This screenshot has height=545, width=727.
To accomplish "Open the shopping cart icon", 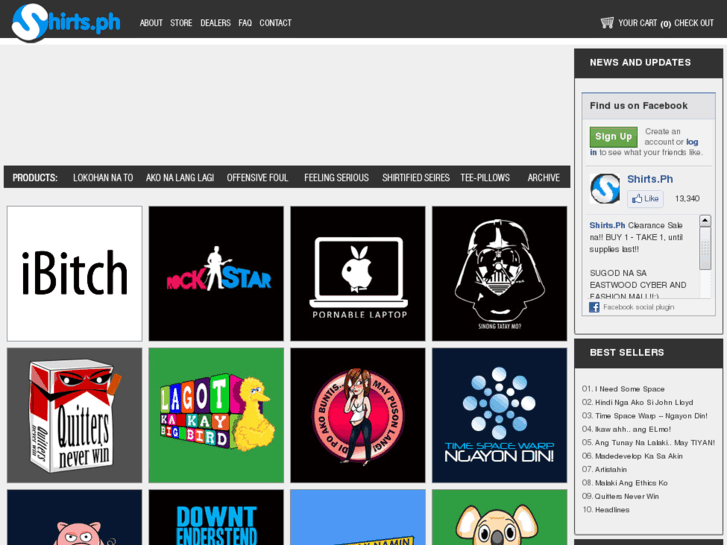I will pyautogui.click(x=607, y=22).
